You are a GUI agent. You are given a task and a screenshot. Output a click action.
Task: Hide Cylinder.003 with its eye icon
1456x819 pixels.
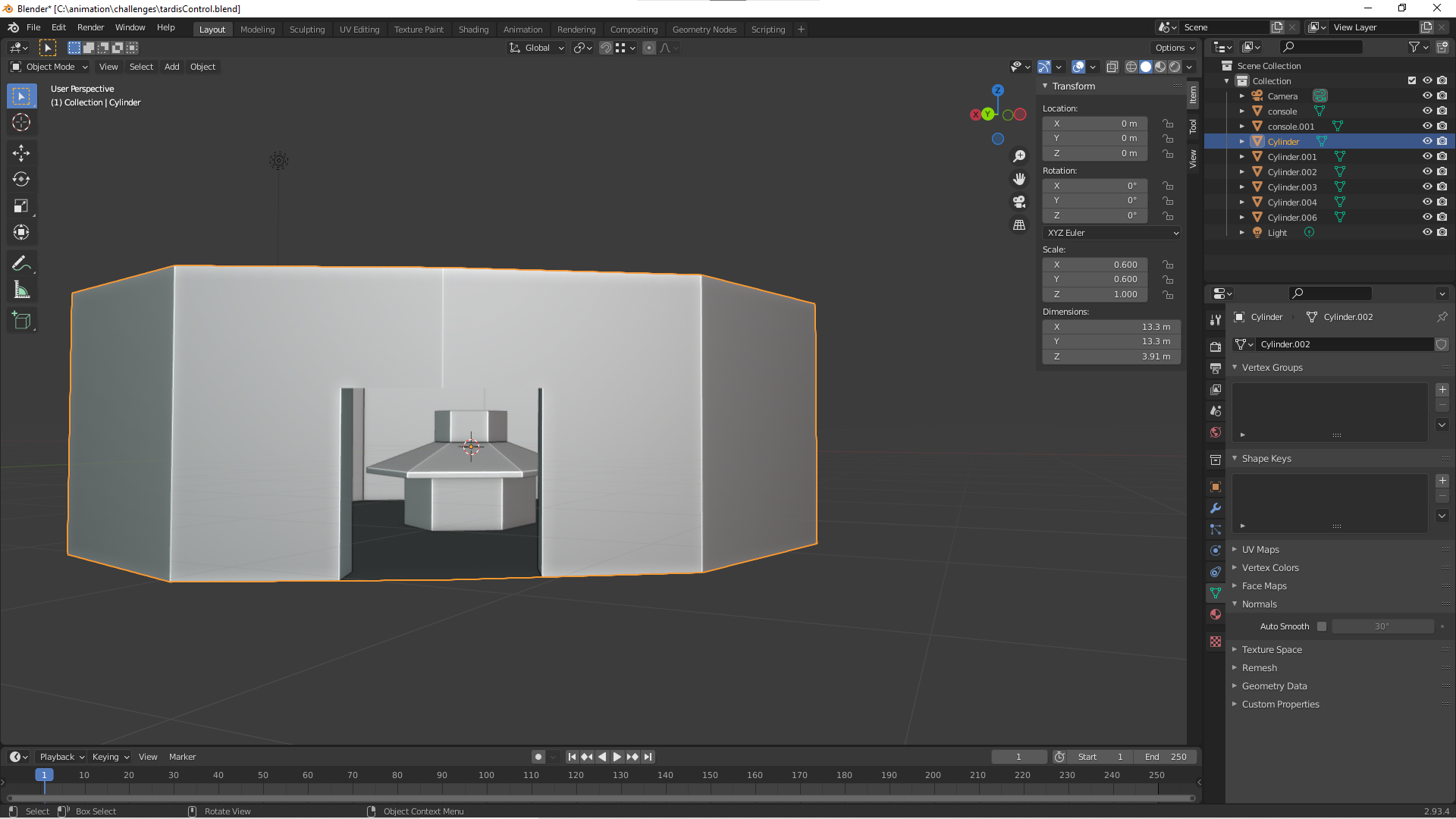pyautogui.click(x=1426, y=187)
